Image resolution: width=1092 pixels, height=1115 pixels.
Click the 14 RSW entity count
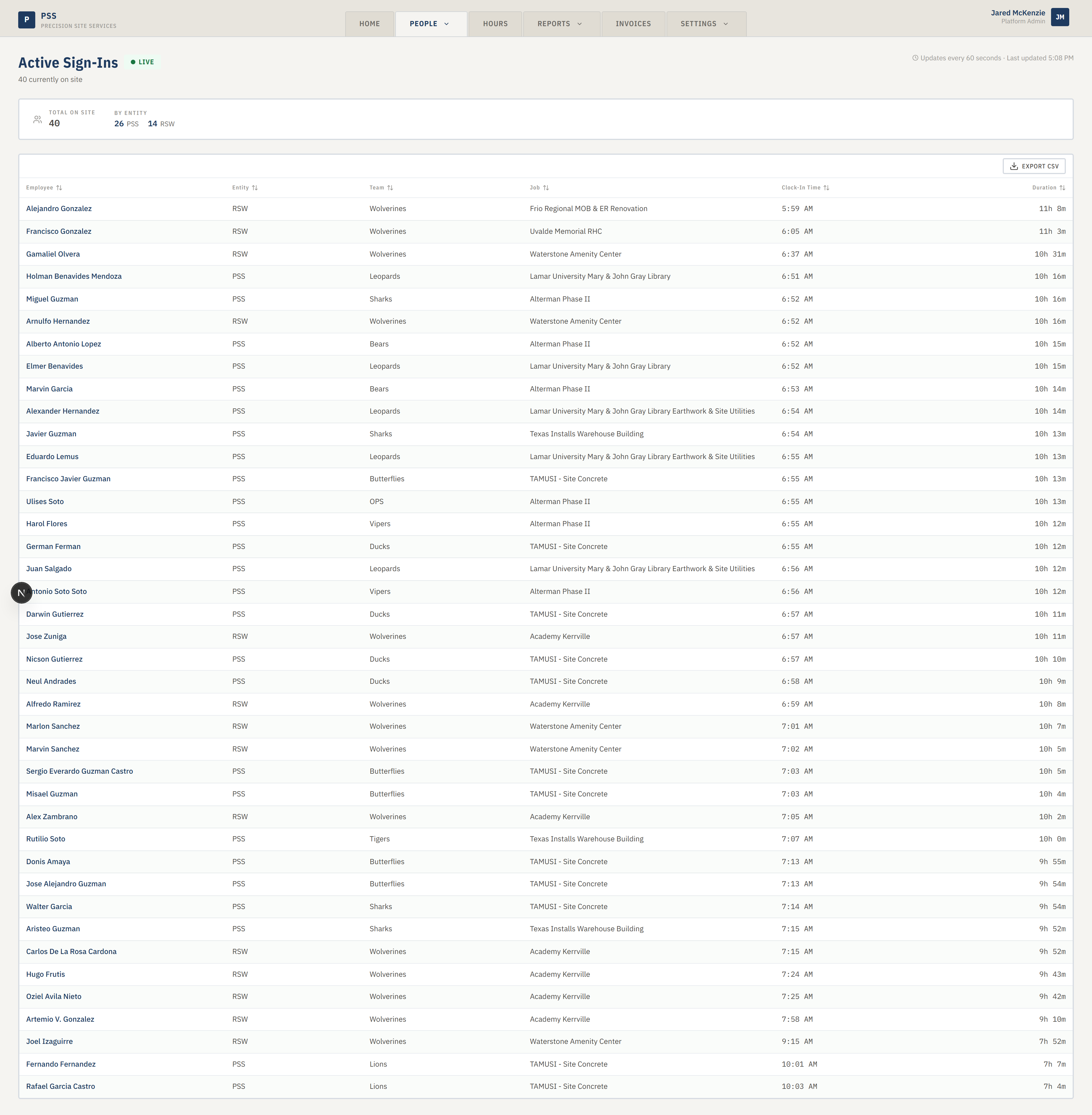pyautogui.click(x=161, y=124)
